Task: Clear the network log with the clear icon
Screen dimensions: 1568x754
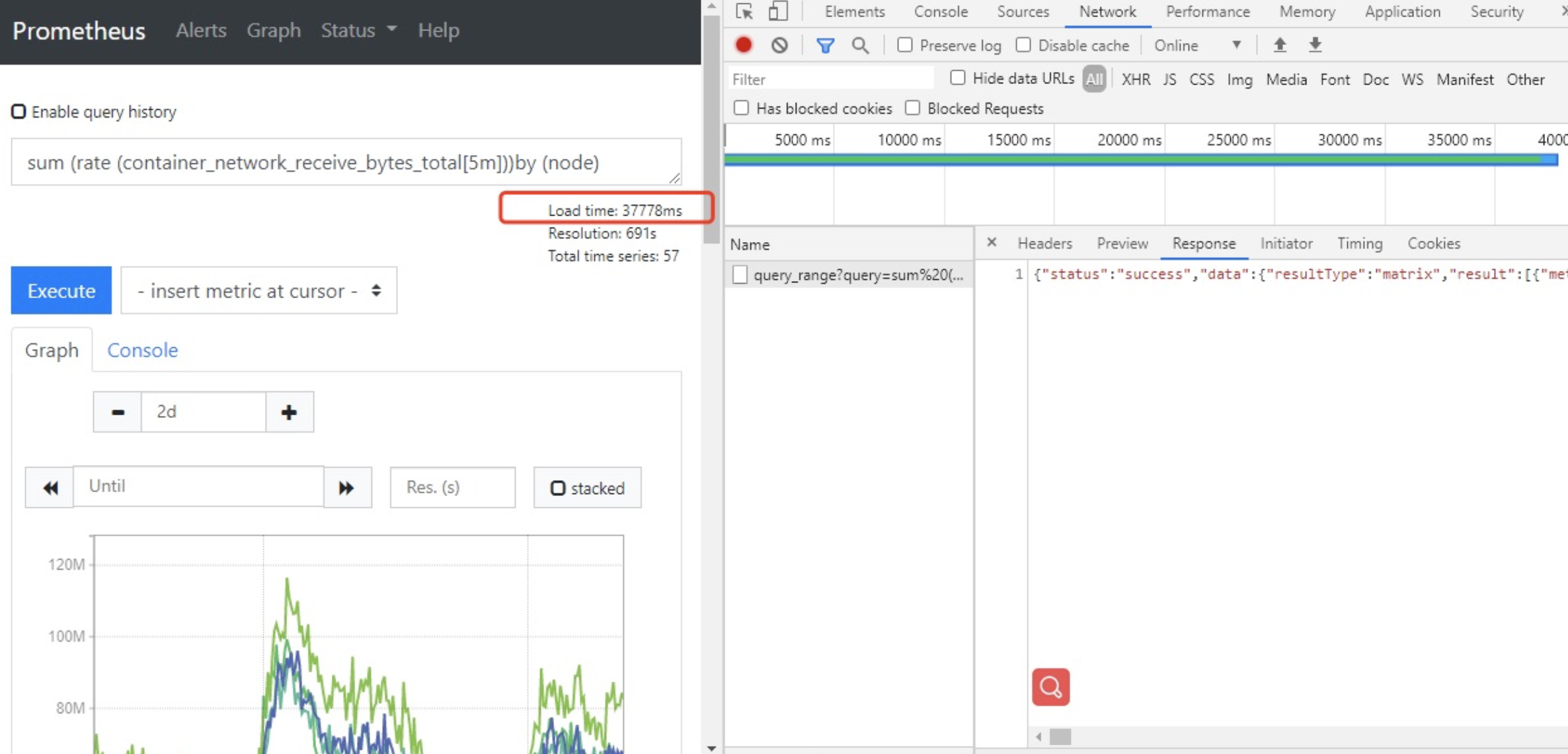Action: 779,45
